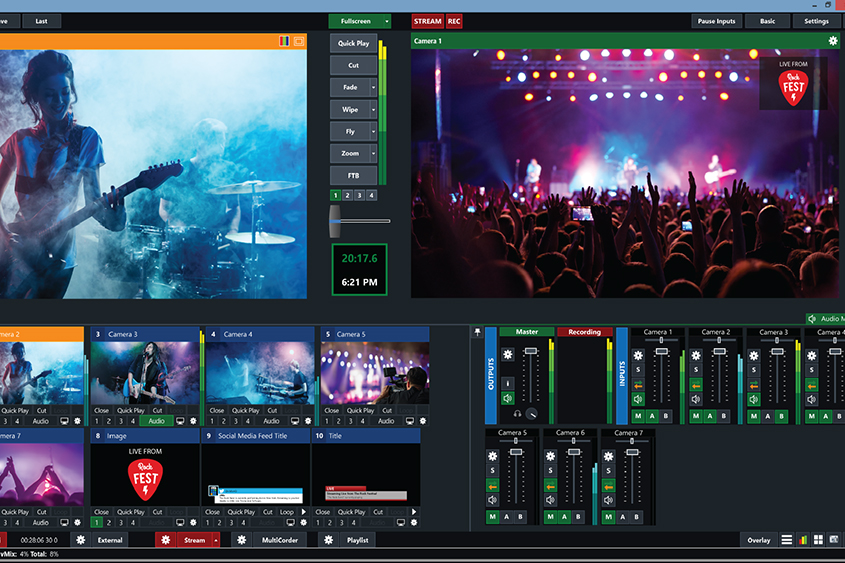Image resolution: width=845 pixels, height=563 pixels.
Task: Click the pin icon beside audio mixer
Action: pyautogui.click(x=478, y=332)
